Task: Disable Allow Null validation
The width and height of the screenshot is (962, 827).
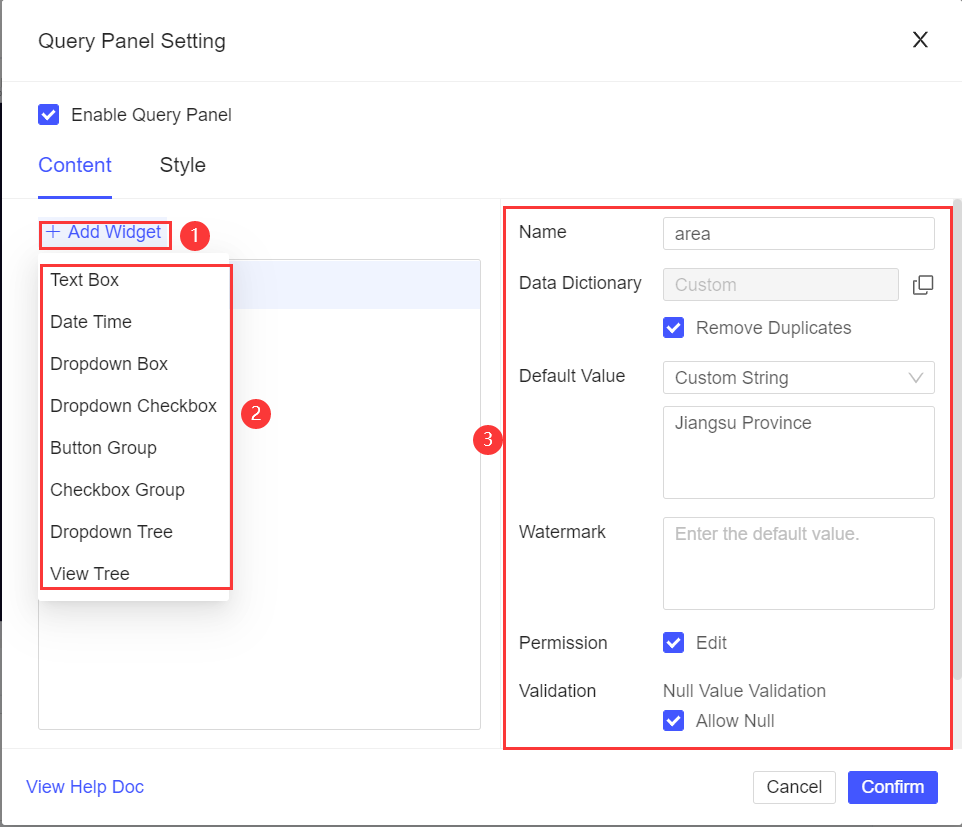Action: tap(673, 720)
